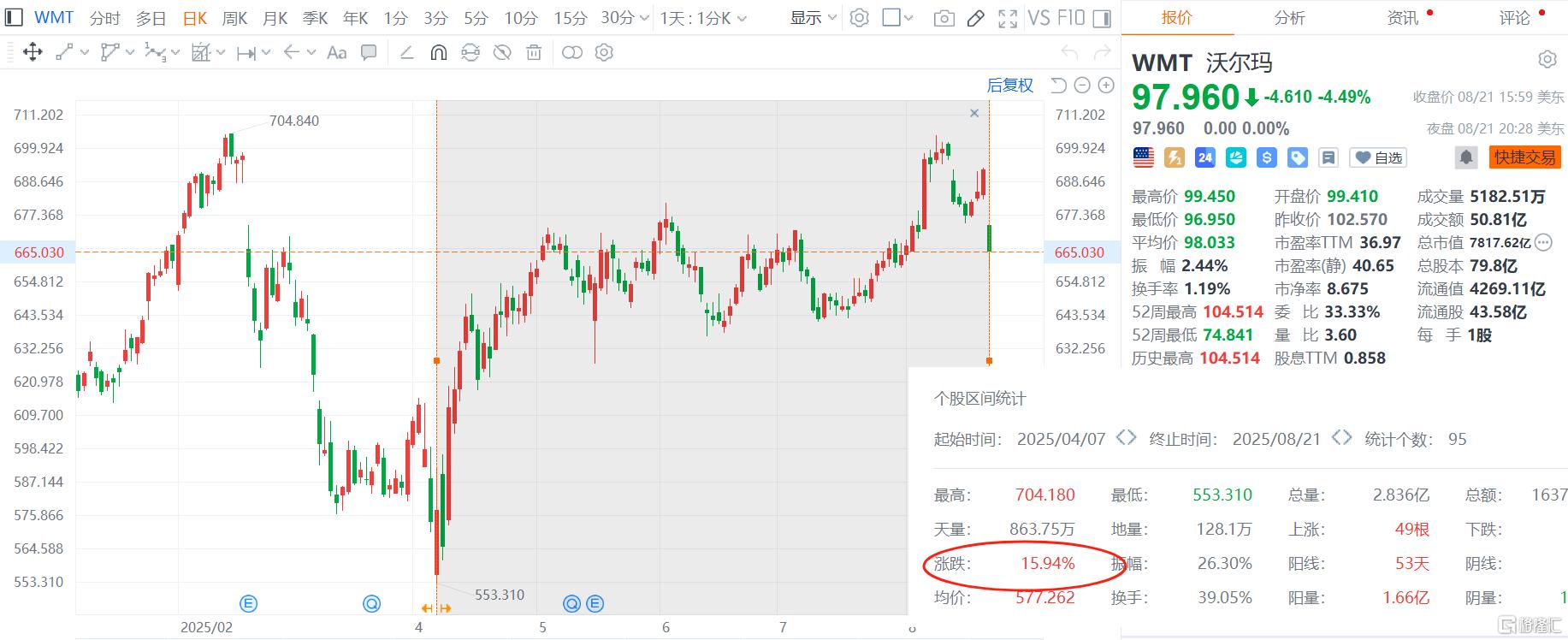Toggle hide drawings eye icon
Viewport: 1568px width, 640px height.
(502, 53)
